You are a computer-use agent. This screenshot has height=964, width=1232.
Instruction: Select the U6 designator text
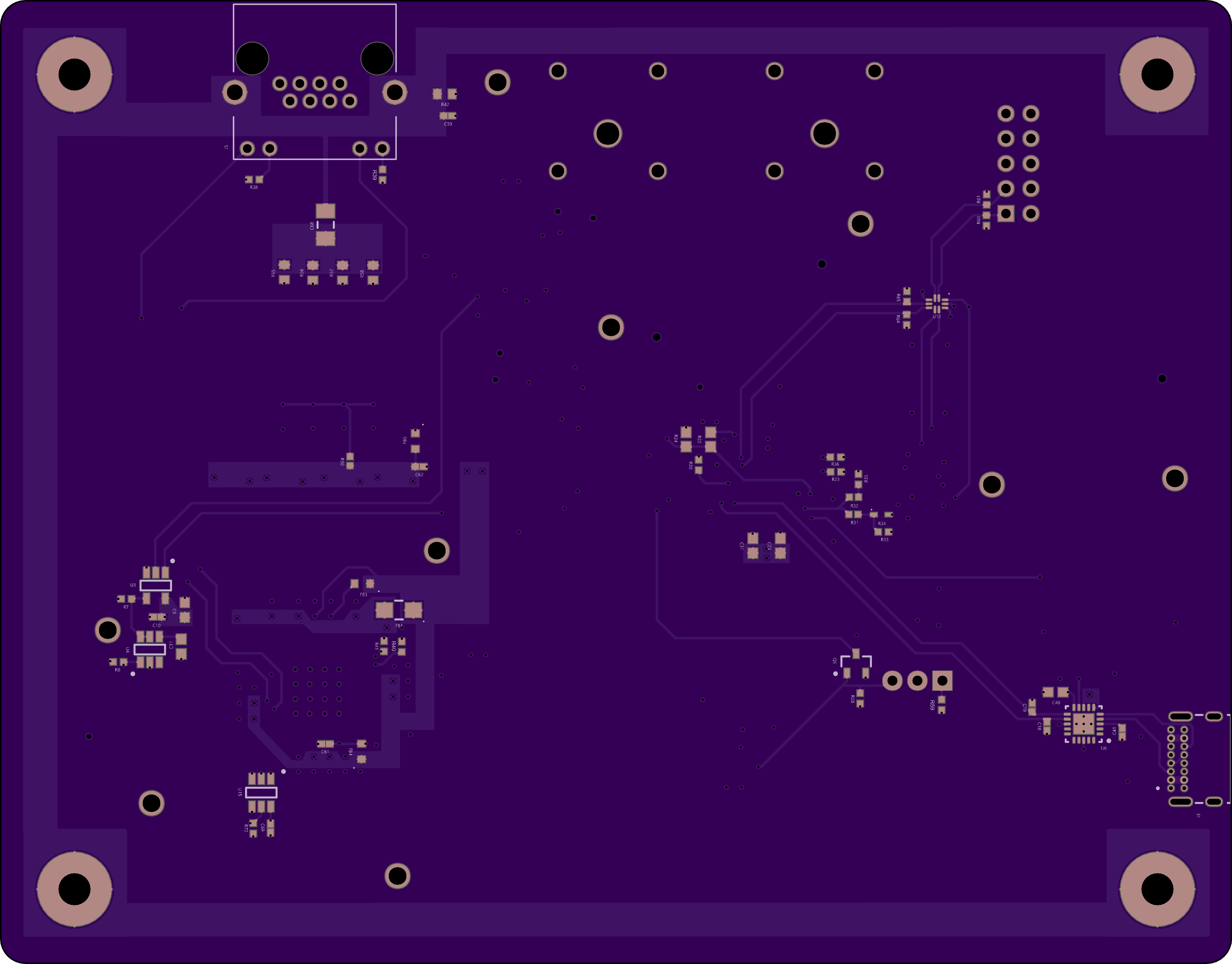pos(1104,748)
